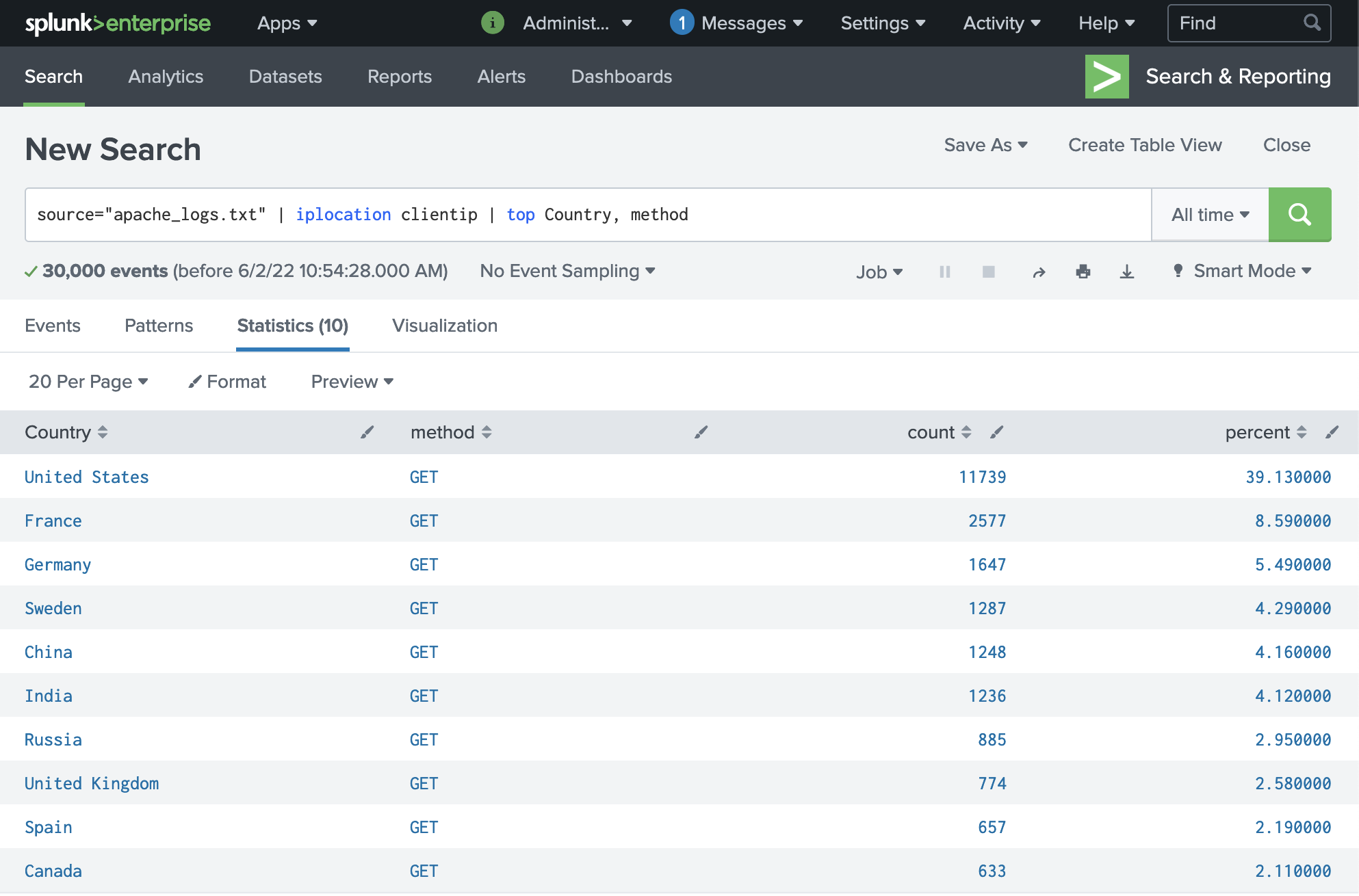Stop the search job
1359x896 pixels.
988,272
